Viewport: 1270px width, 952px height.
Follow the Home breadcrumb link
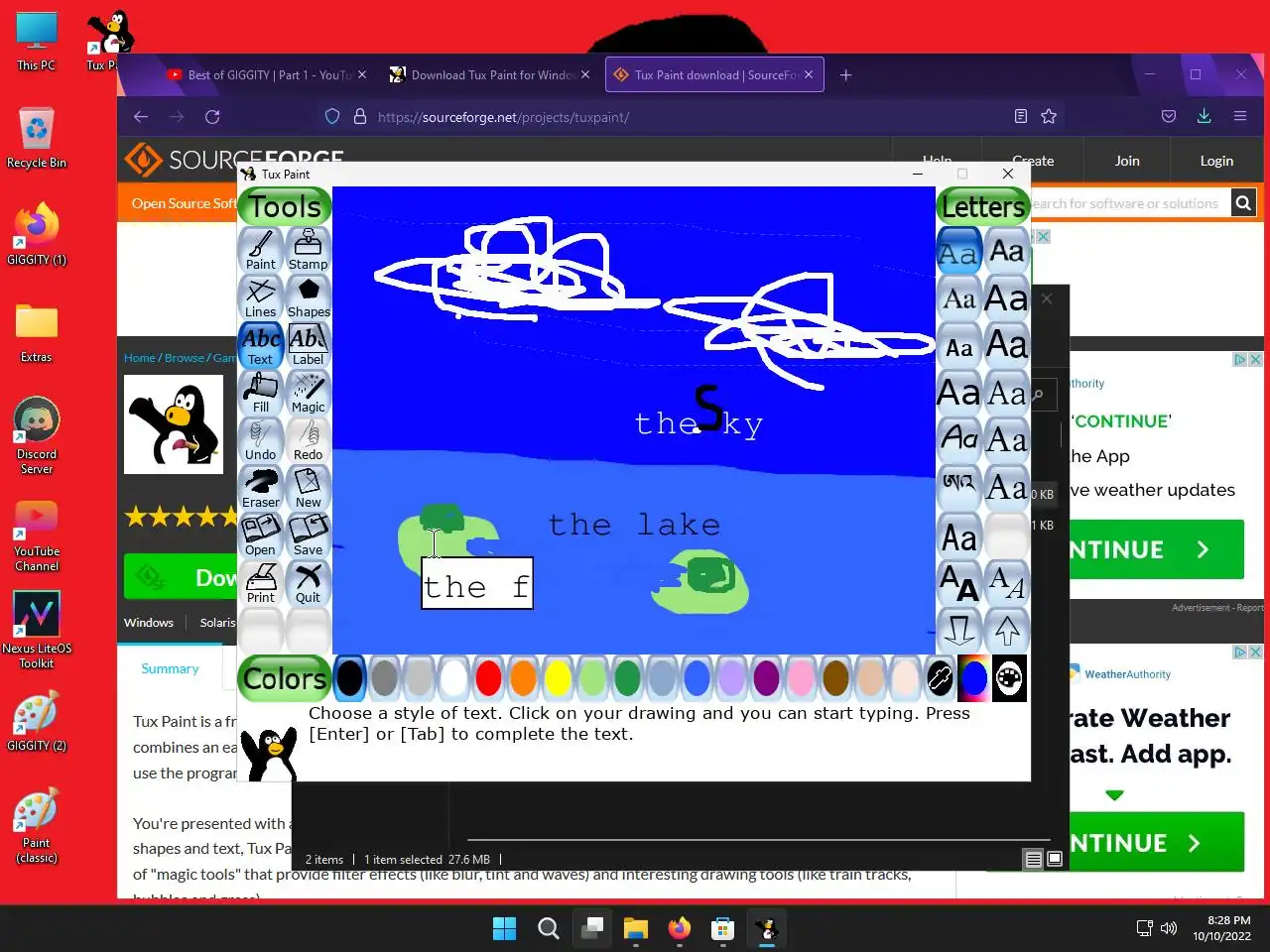pos(139,358)
